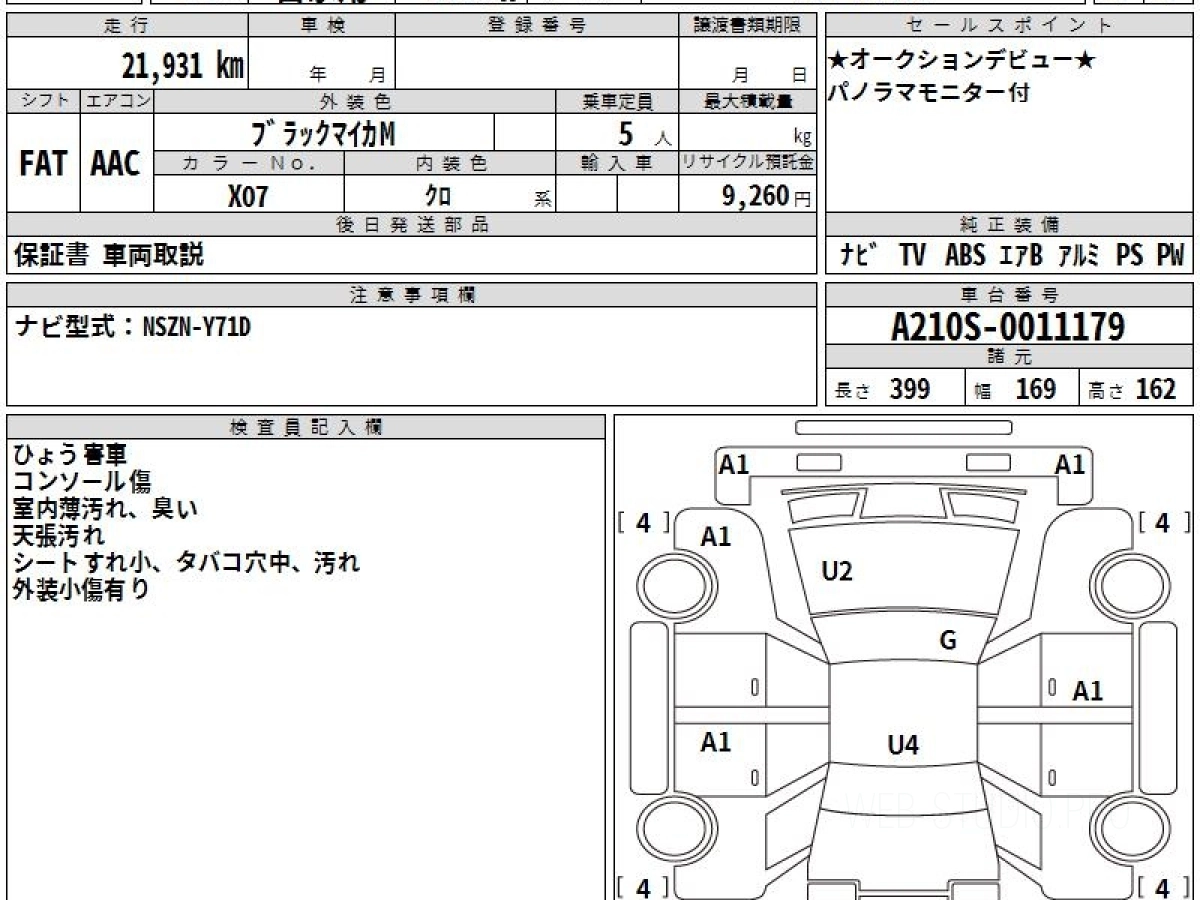Select the セールスポイント header
The image size is (1200, 900).
coord(1010,26)
